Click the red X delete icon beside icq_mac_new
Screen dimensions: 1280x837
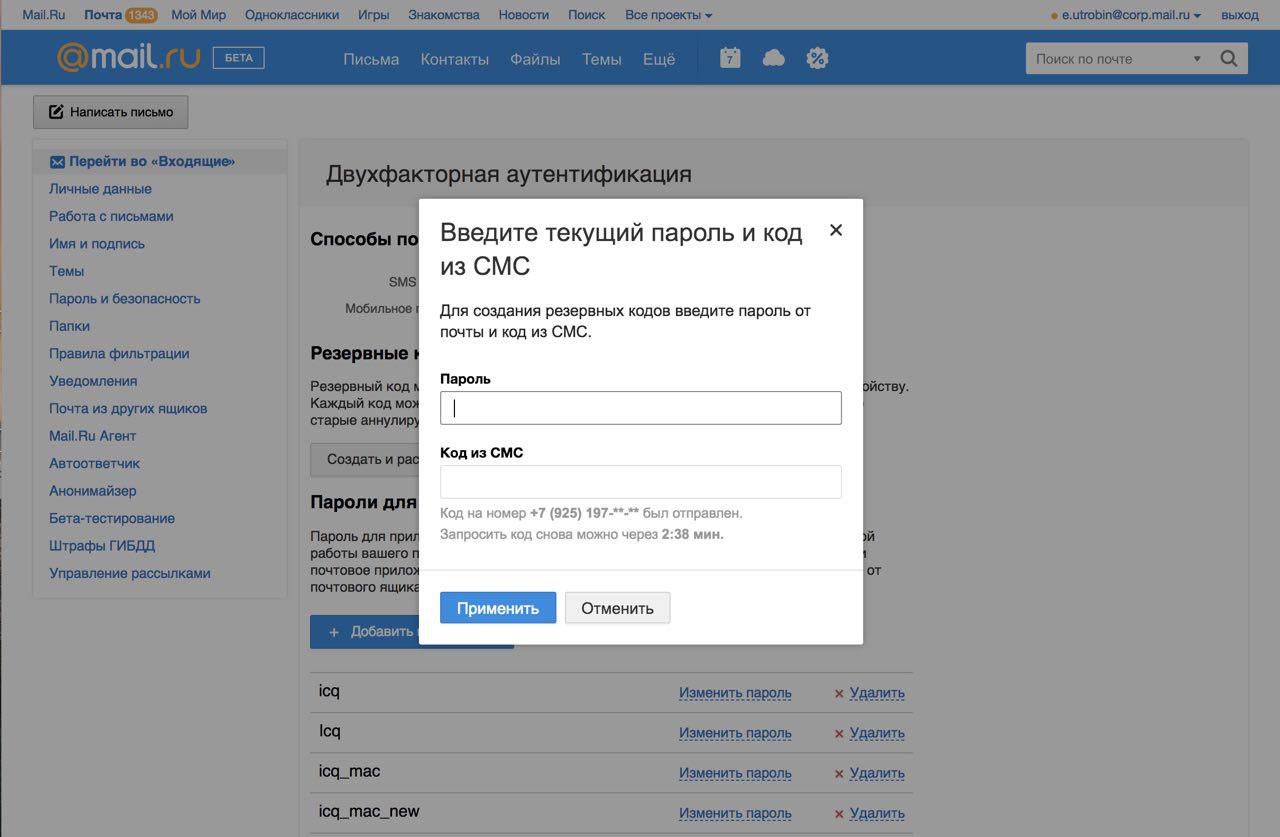point(839,814)
